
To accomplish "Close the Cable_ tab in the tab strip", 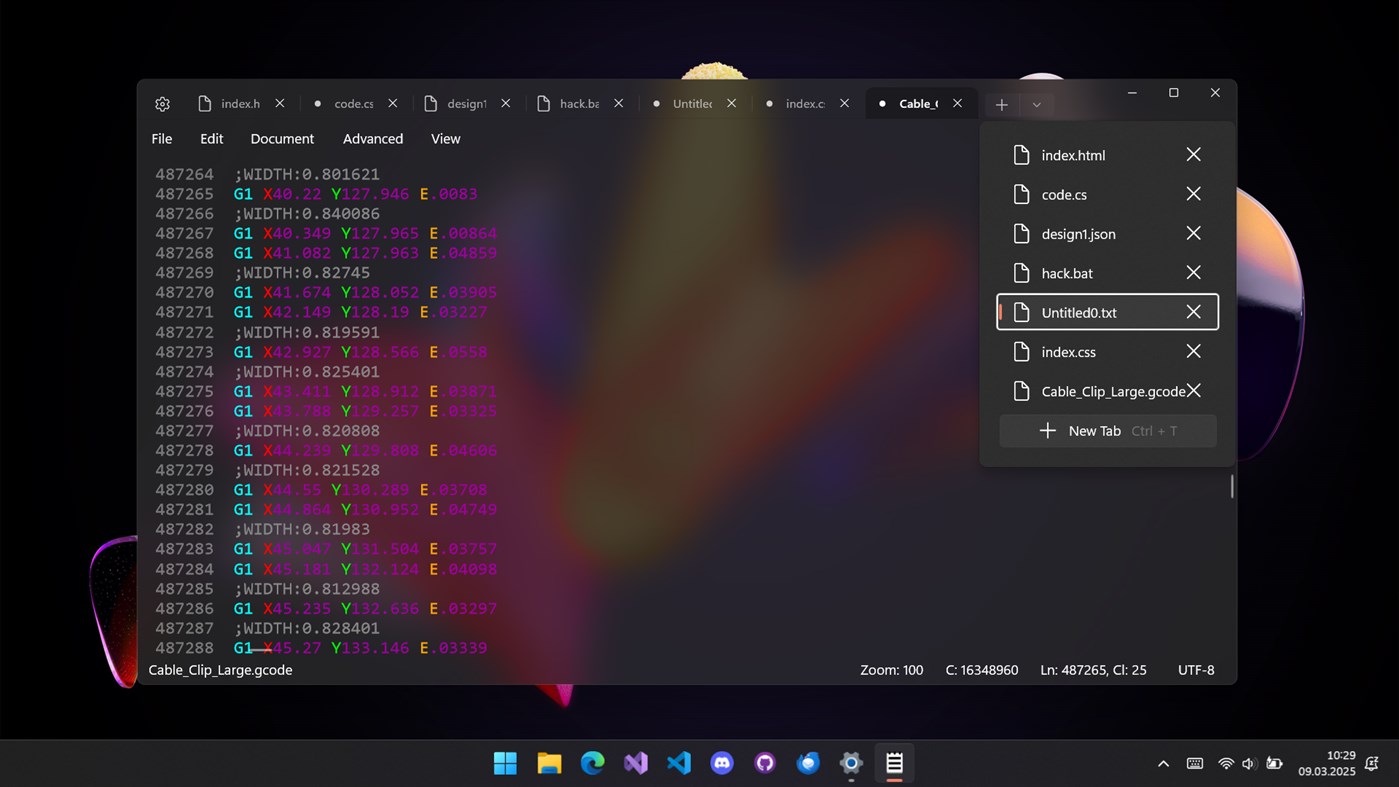I will pos(958,104).
